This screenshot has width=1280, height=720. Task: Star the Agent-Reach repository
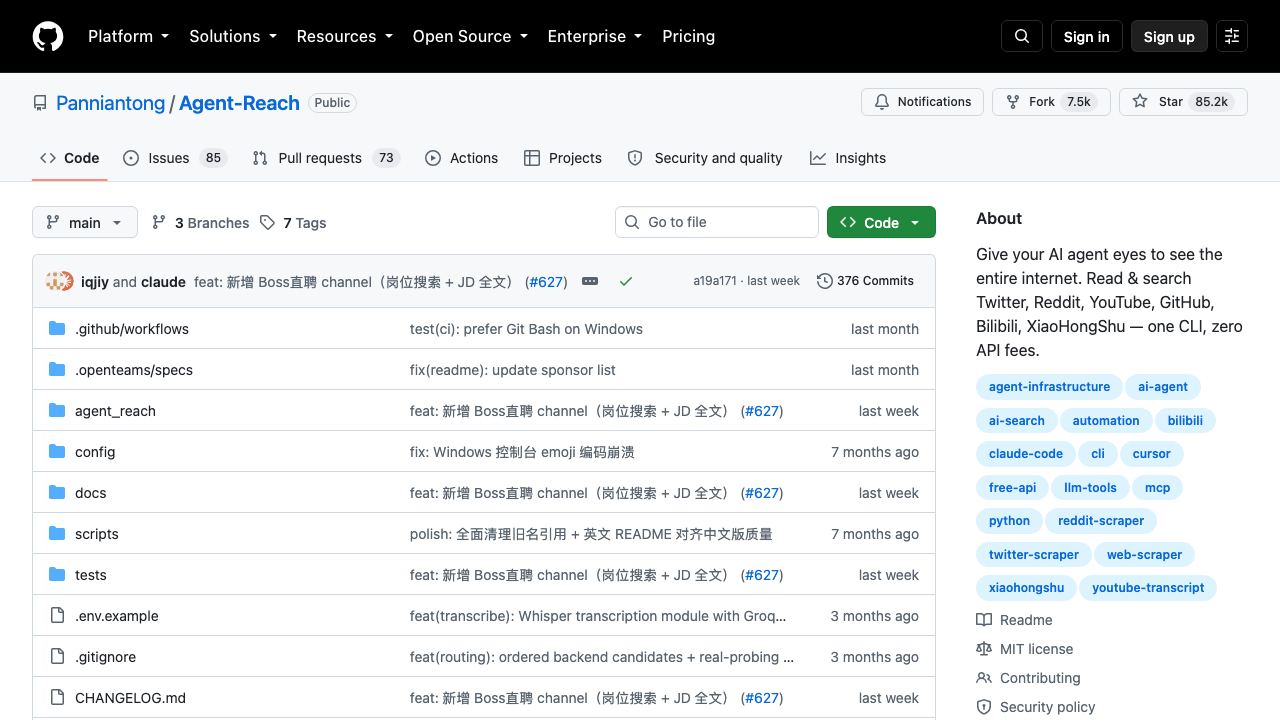click(1183, 102)
